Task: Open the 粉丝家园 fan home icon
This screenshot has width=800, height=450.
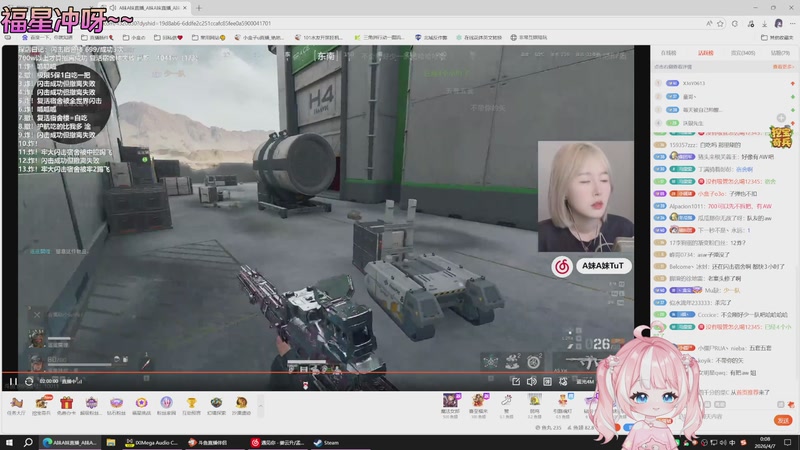Action: (166, 405)
